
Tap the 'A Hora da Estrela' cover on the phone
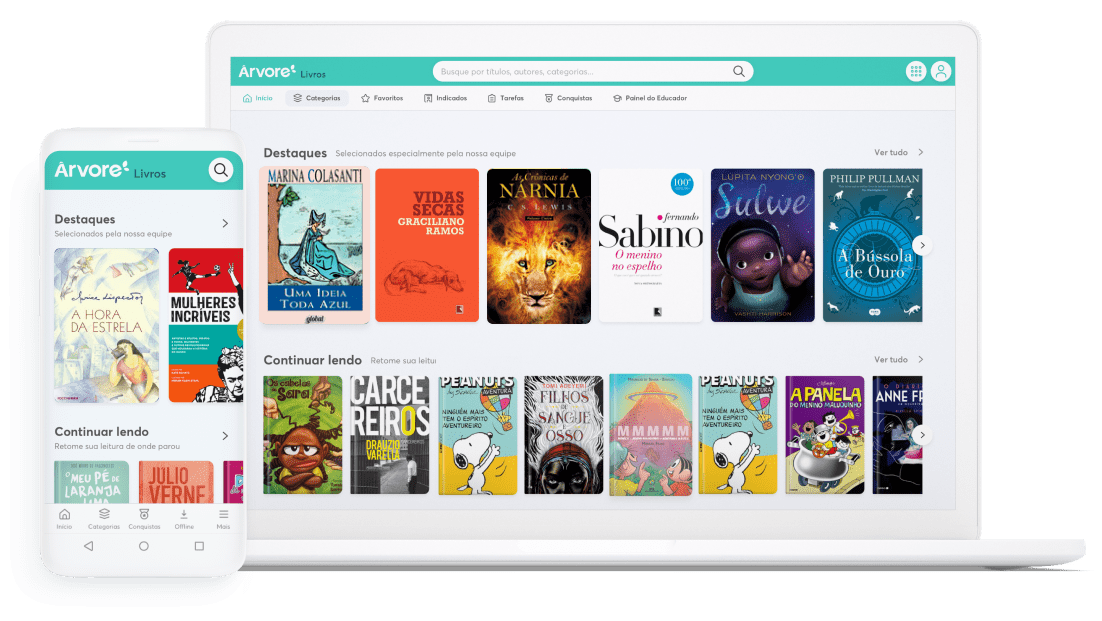coord(107,325)
